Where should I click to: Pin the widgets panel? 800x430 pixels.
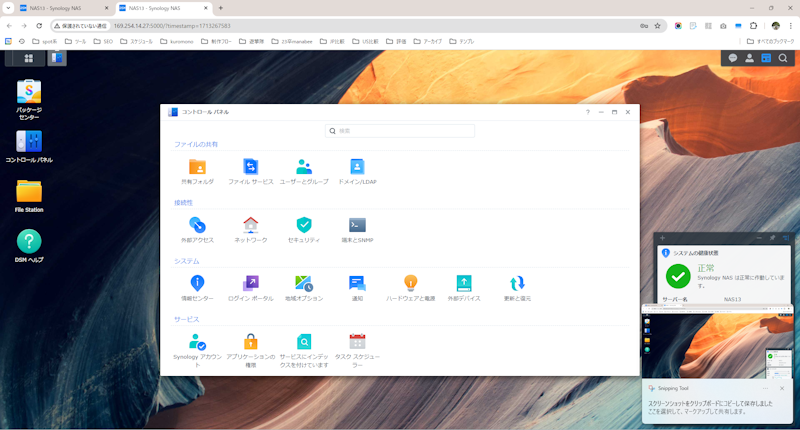click(772, 238)
